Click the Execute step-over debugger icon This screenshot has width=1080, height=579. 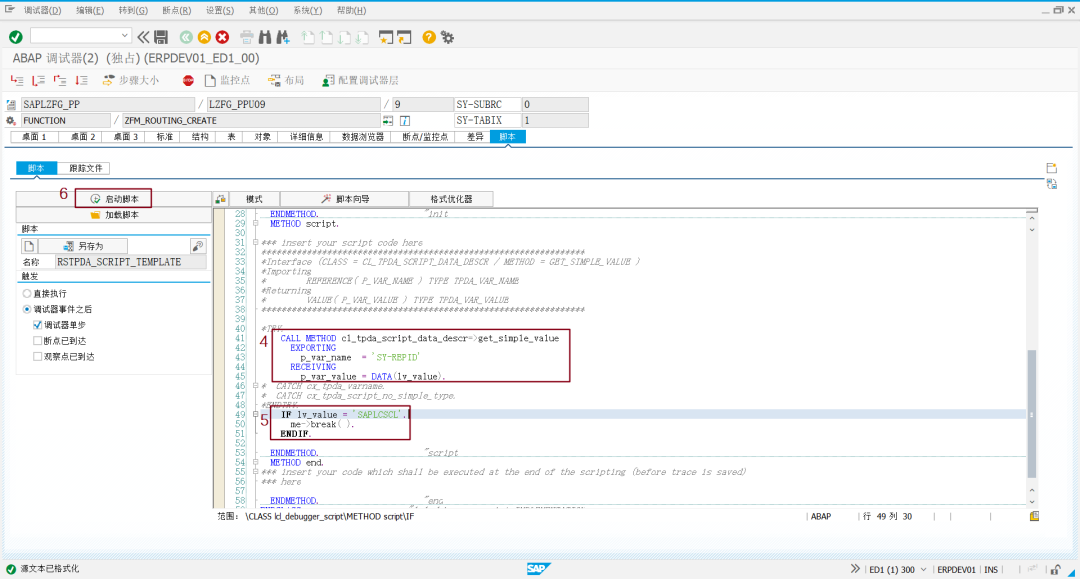coord(39,81)
